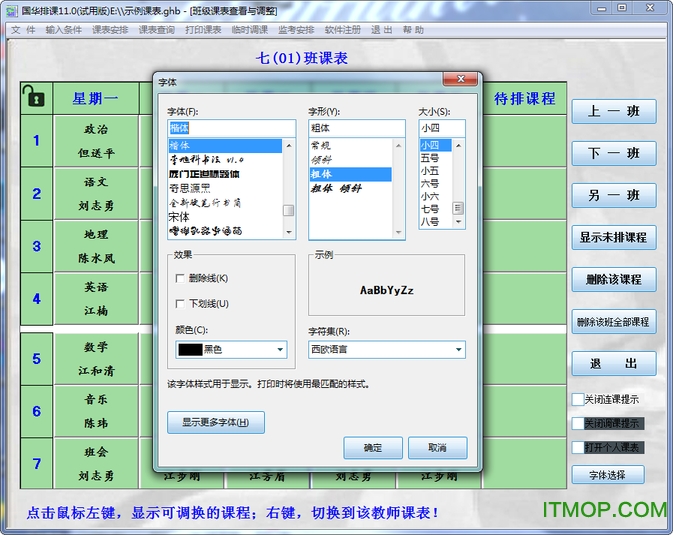Click the 删除该班全部课程 button
673x535 pixels.
point(614,322)
